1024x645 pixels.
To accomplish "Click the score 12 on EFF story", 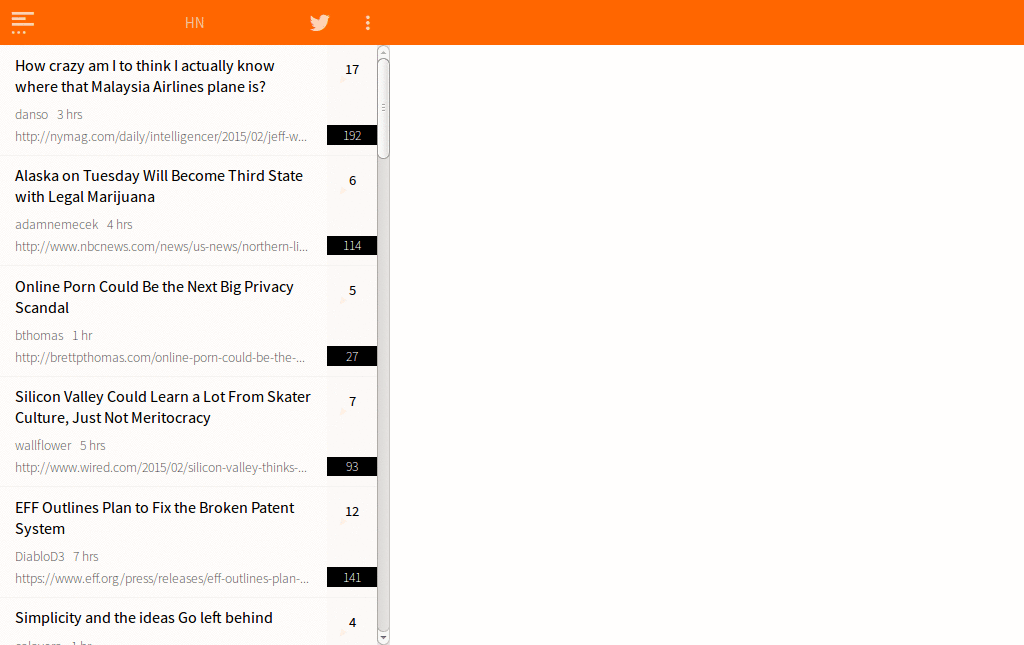I will pyautogui.click(x=352, y=512).
